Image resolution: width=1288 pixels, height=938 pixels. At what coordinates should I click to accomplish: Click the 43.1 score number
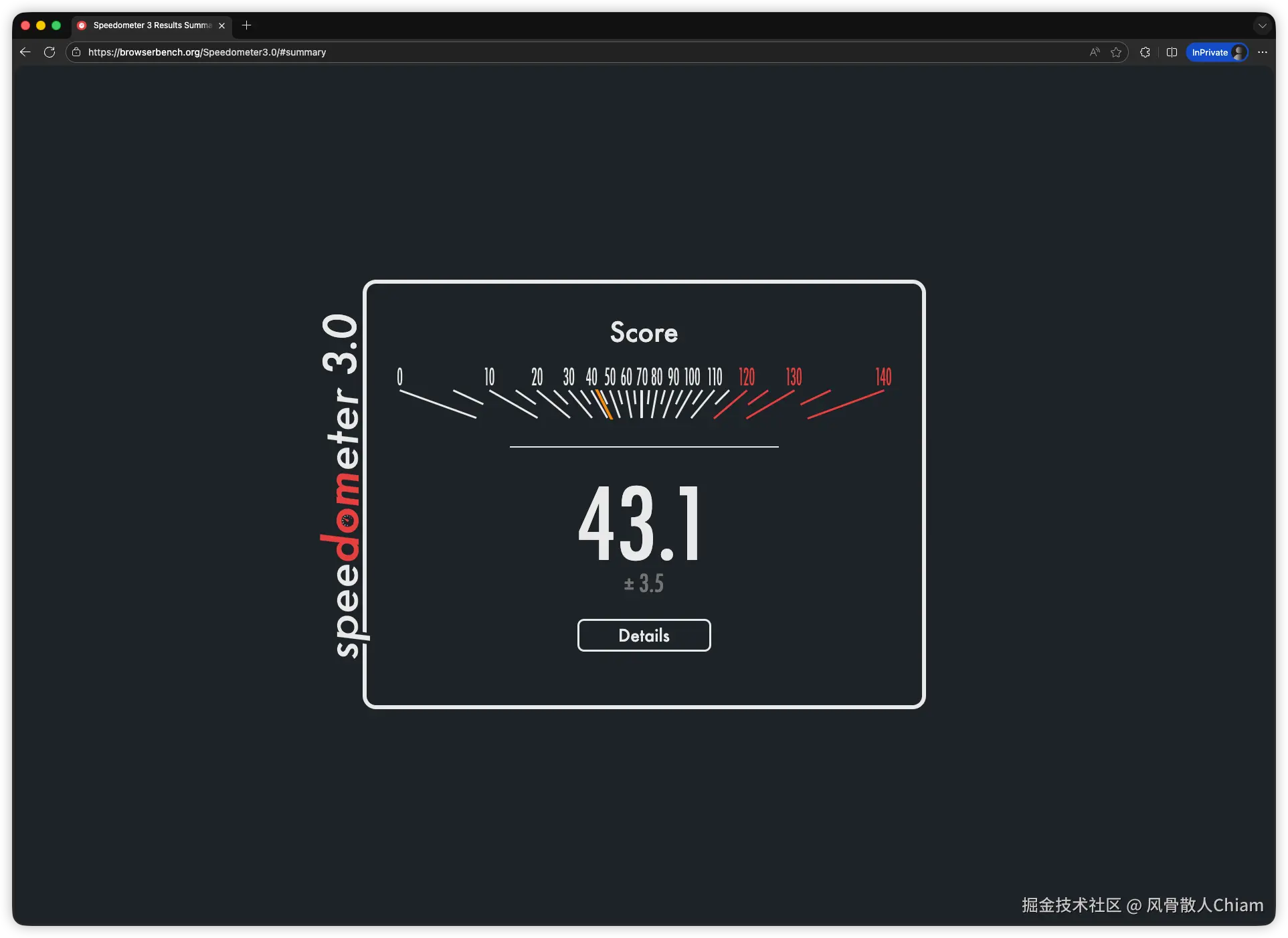[640, 524]
